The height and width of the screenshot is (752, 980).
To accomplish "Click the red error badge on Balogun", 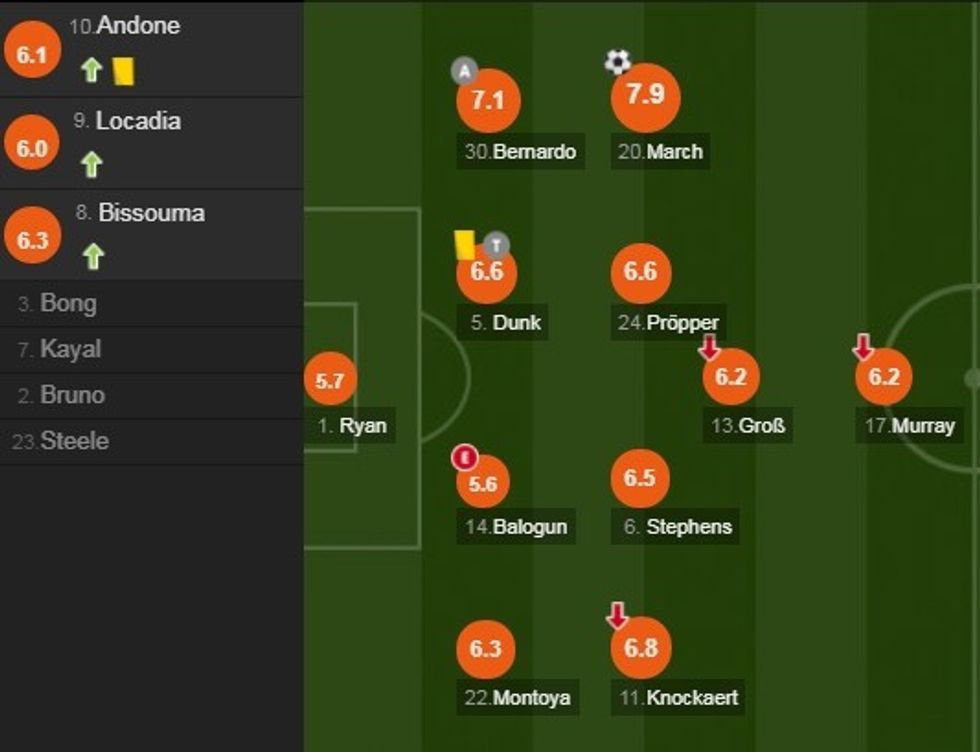I will [463, 458].
